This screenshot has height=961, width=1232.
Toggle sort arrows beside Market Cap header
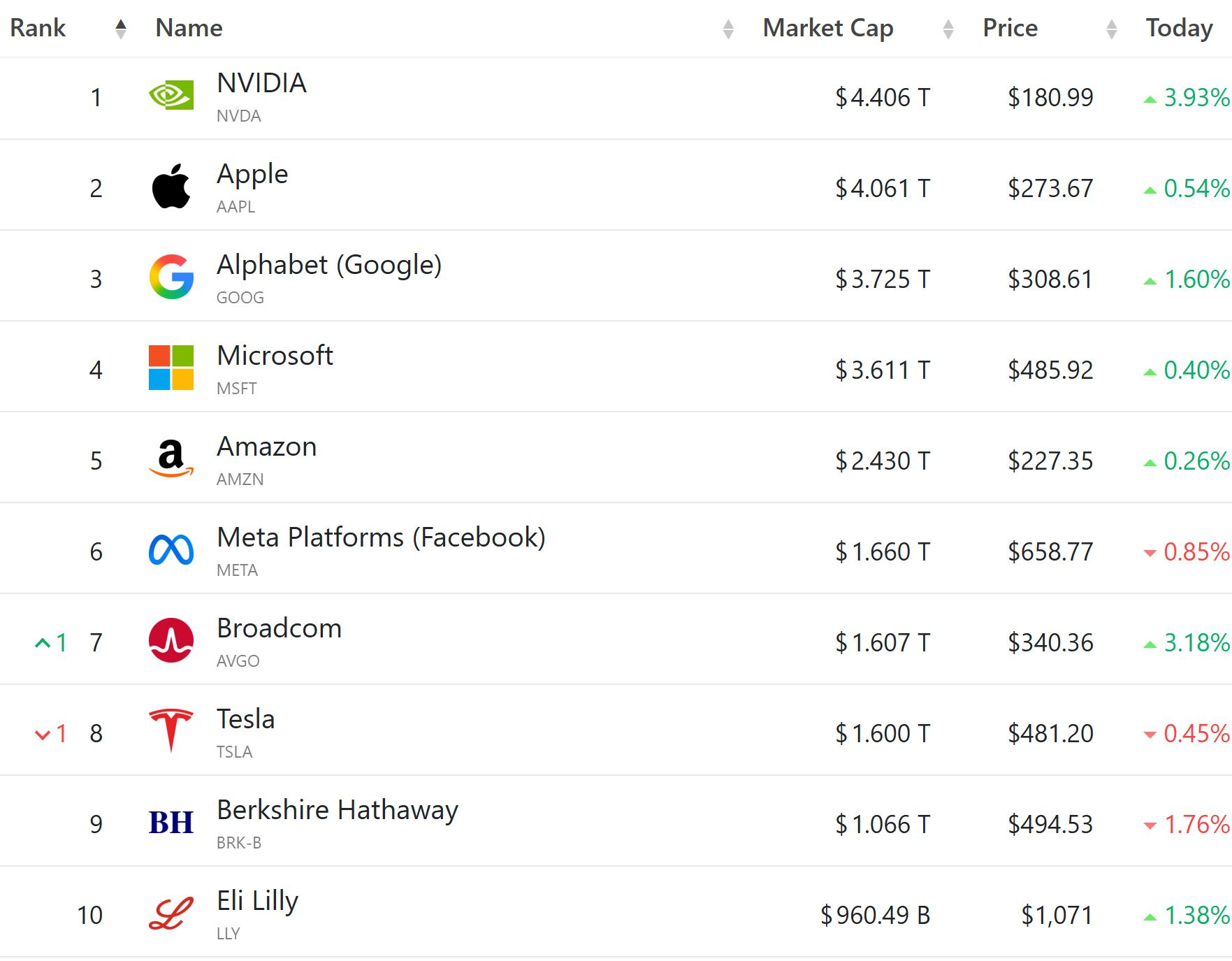[948, 29]
